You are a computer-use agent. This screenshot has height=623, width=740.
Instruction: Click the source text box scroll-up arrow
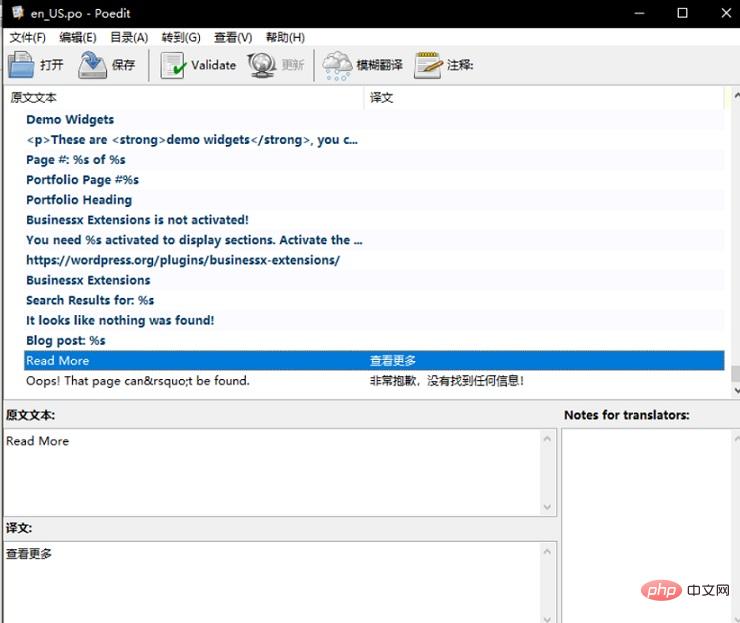click(x=547, y=439)
